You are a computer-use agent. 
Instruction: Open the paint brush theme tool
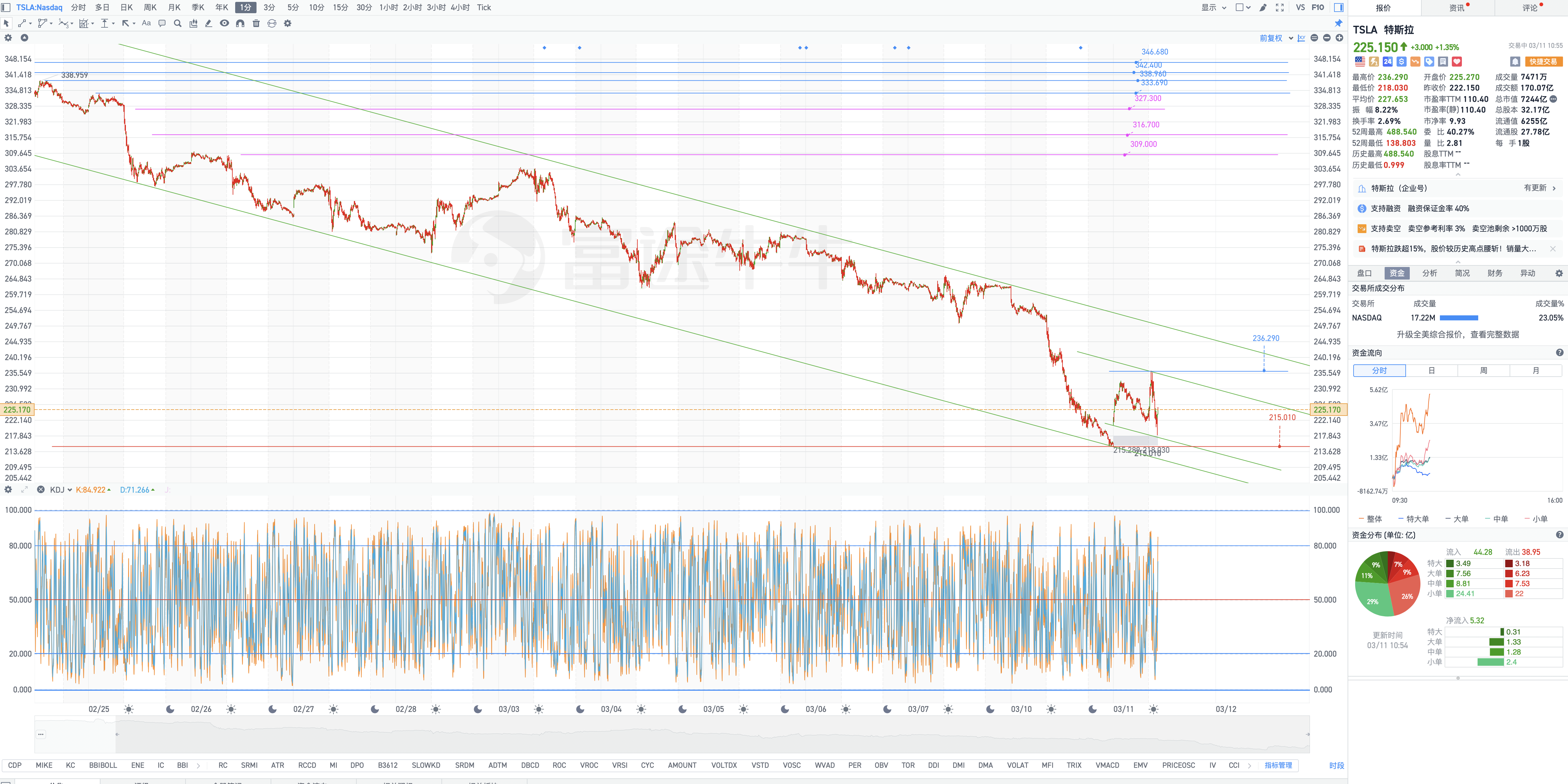click(x=1263, y=7)
